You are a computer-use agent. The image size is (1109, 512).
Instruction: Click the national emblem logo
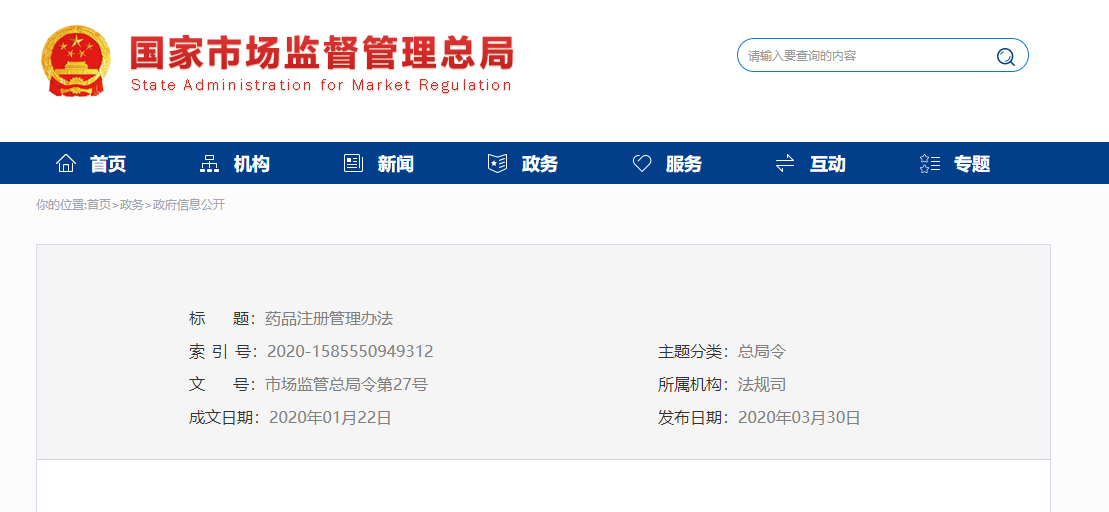click(76, 60)
